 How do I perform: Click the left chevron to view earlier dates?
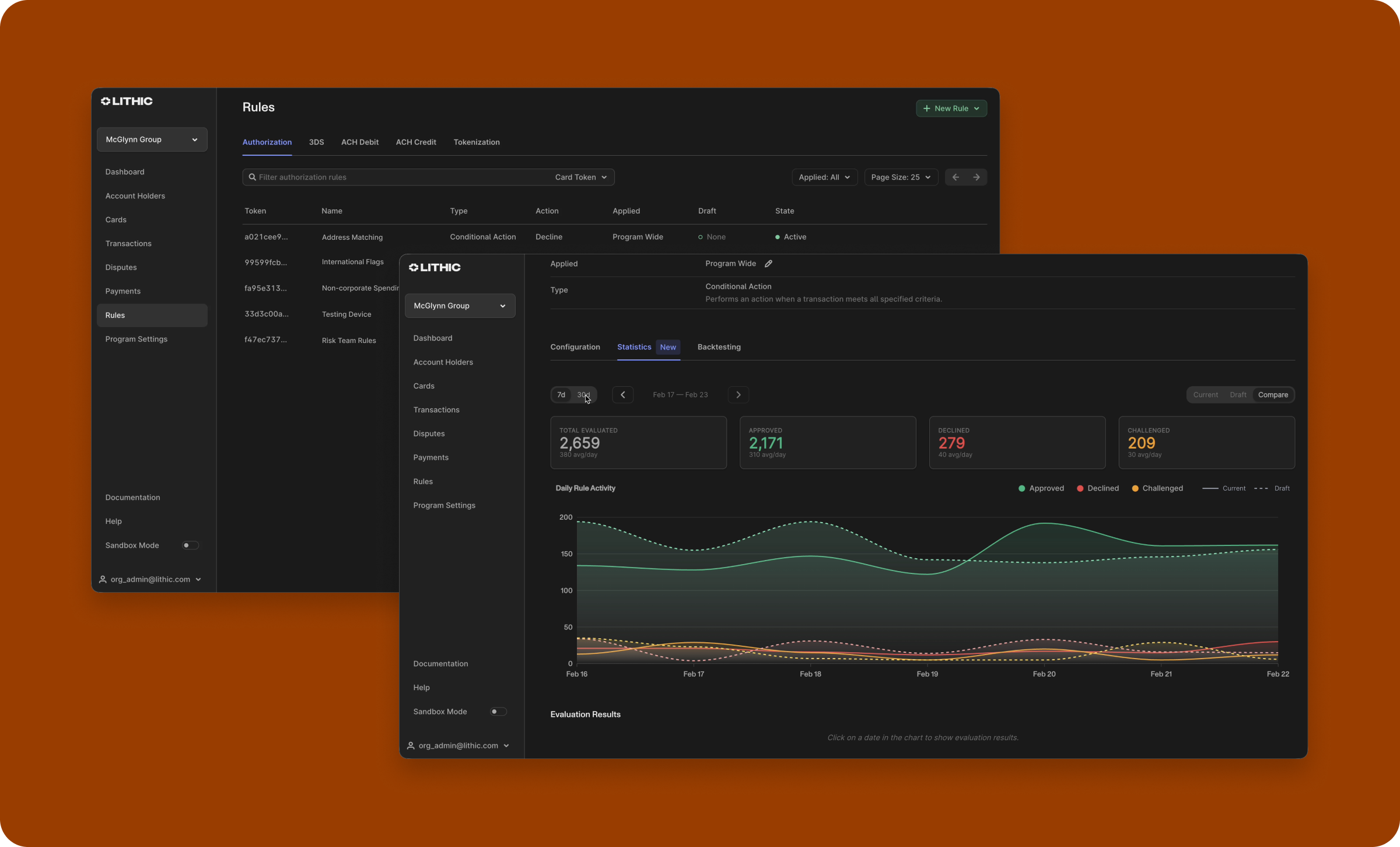[622, 394]
